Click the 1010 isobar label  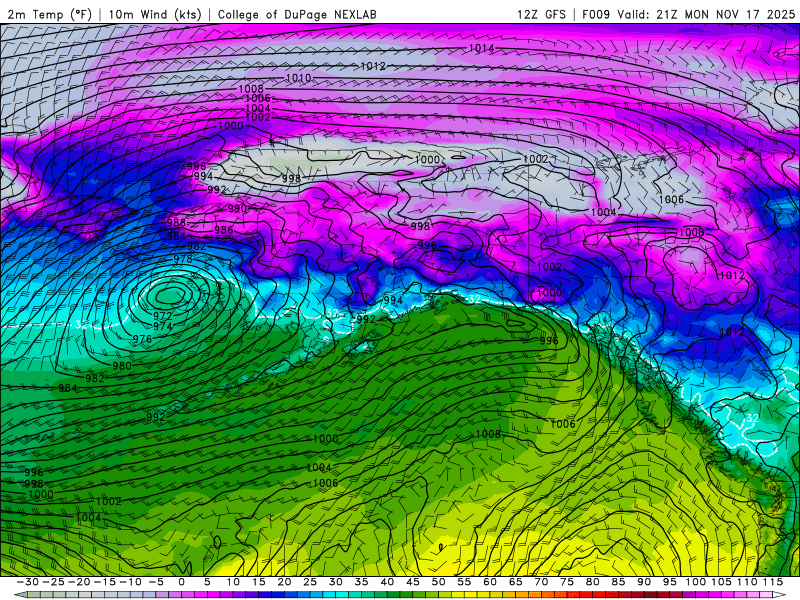[298, 78]
